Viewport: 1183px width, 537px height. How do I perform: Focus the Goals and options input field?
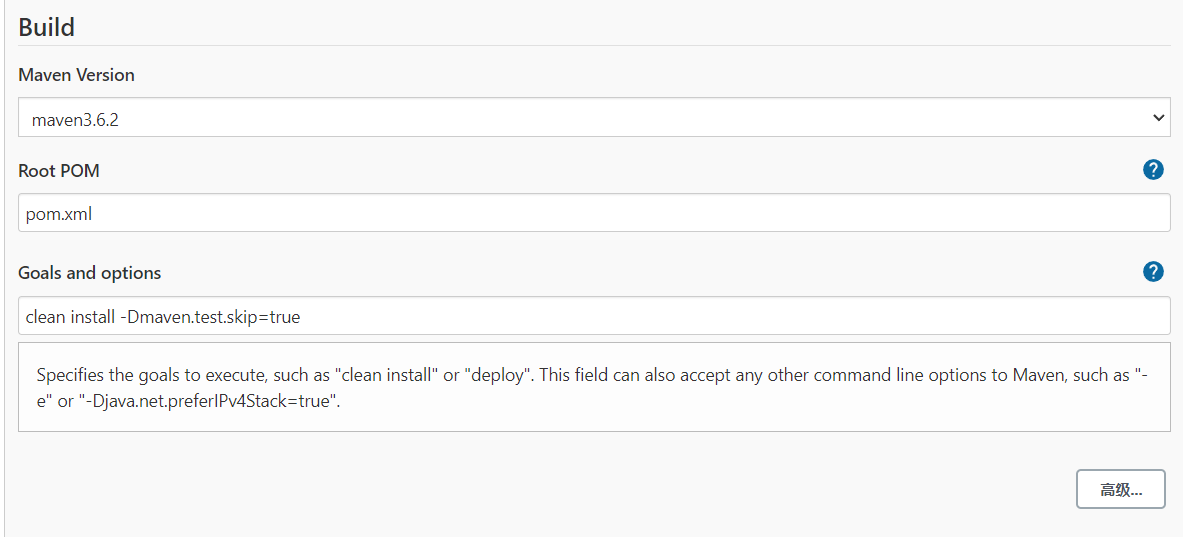(x=595, y=315)
